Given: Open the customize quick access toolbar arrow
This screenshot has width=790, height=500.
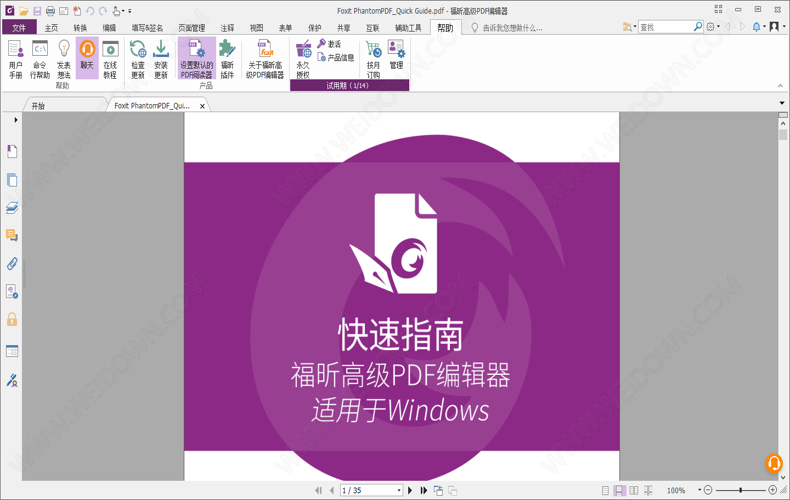Looking at the screenshot, I should 130,11.
